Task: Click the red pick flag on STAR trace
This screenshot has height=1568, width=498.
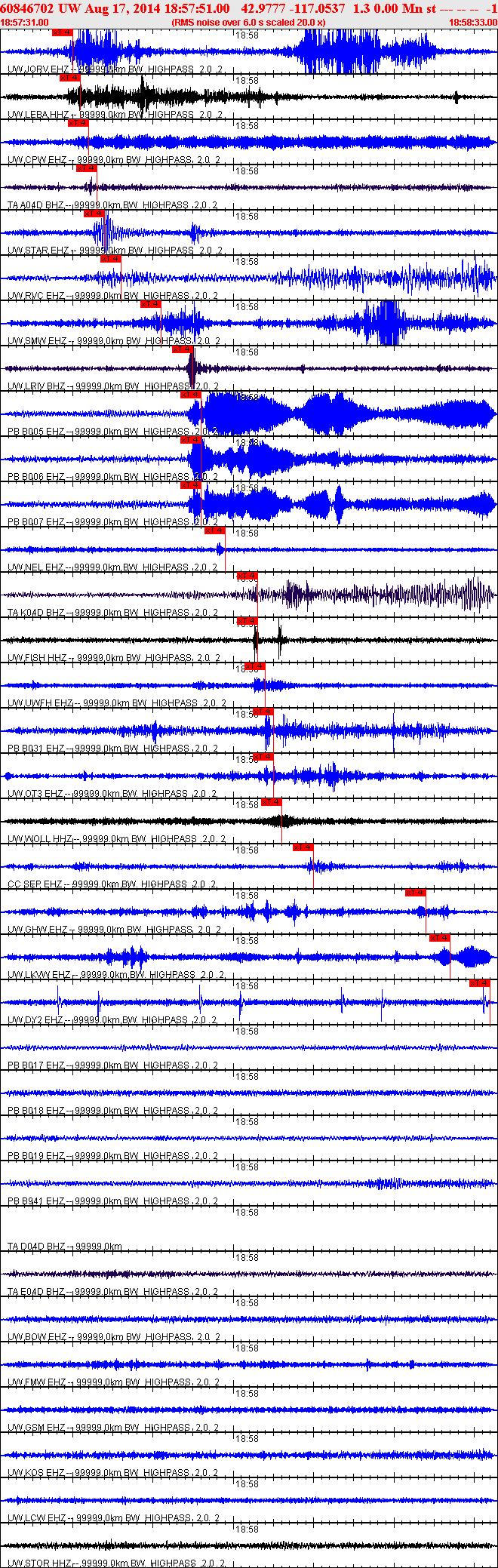Action: click(x=94, y=214)
